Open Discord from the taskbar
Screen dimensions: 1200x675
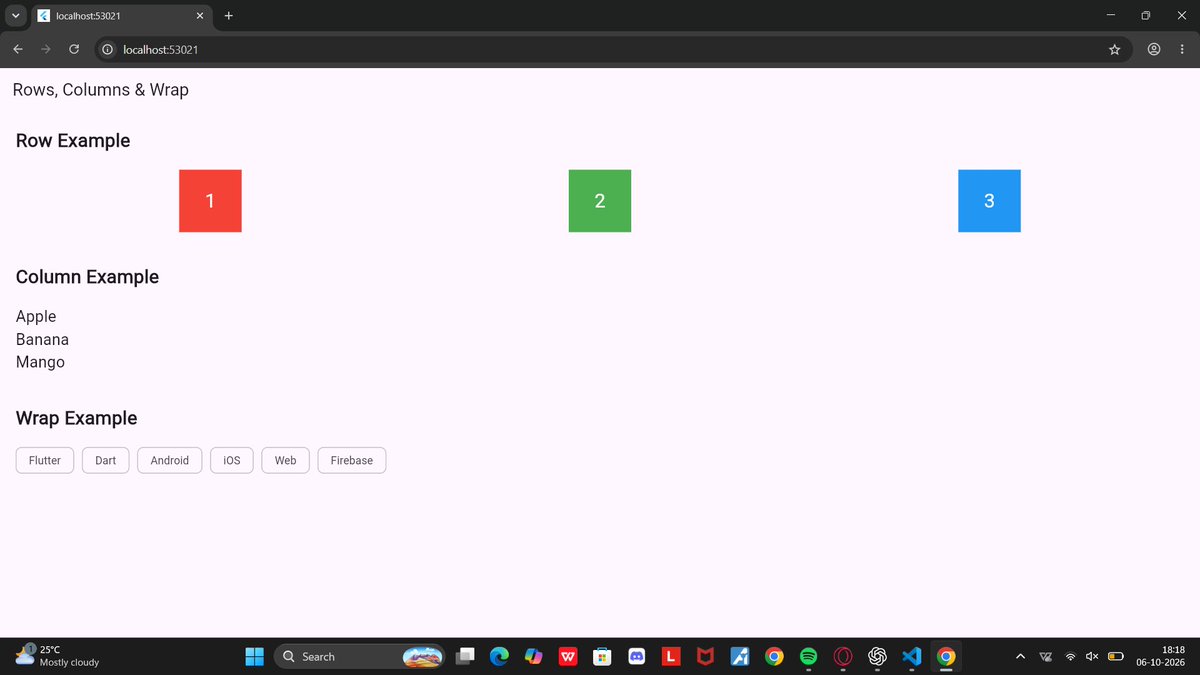coord(636,656)
